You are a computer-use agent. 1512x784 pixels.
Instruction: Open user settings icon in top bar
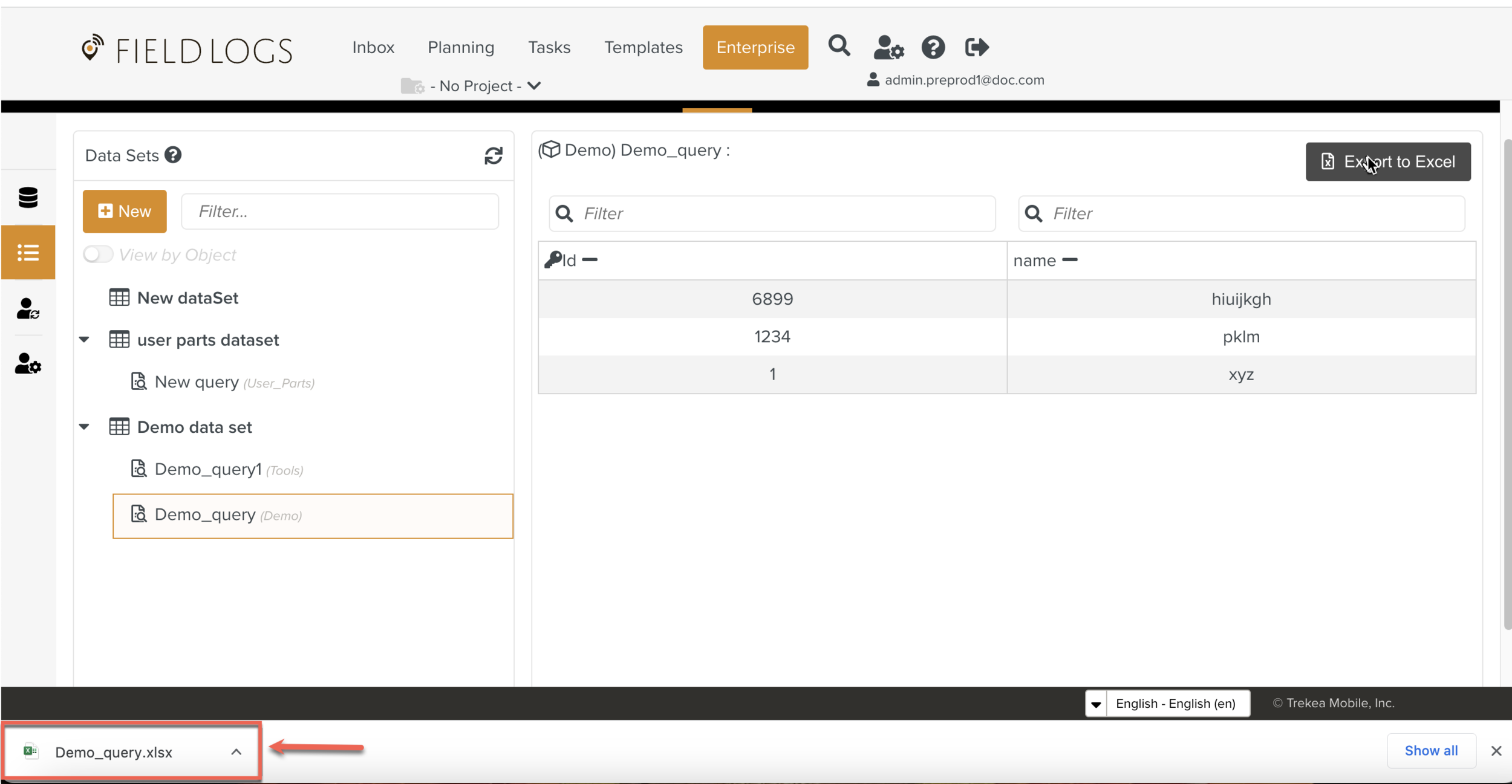coord(888,47)
